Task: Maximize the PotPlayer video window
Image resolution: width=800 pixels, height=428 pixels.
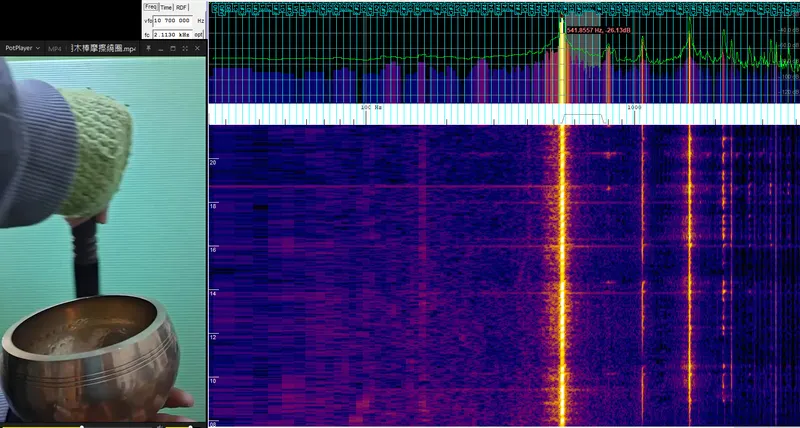Action: coord(171,48)
